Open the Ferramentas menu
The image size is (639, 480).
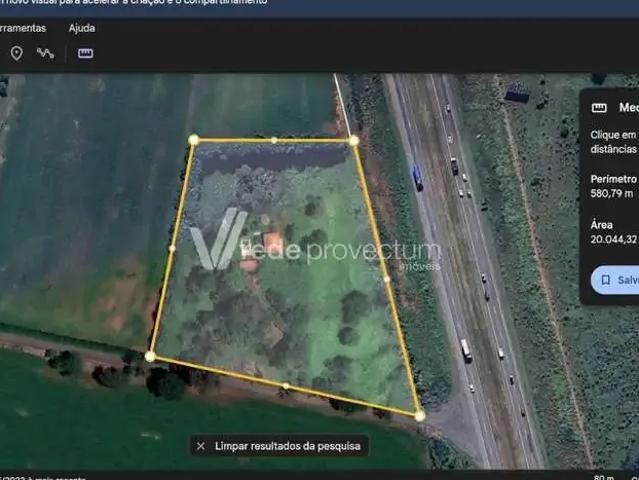(x=23, y=28)
